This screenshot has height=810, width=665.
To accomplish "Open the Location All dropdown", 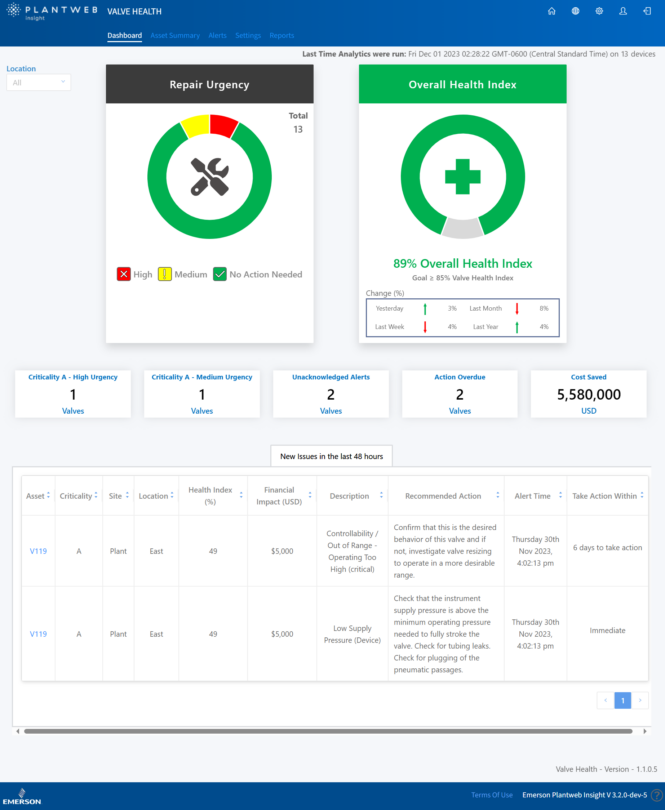I will [38, 83].
